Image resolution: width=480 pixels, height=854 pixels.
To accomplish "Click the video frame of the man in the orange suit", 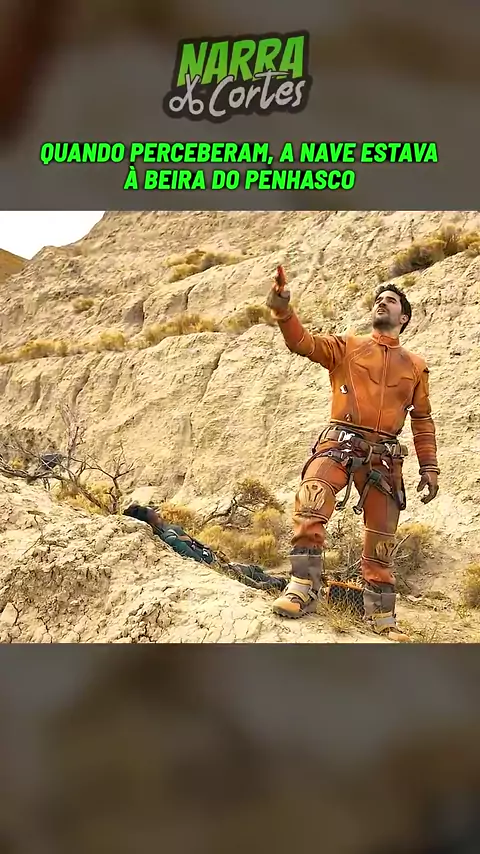I will pyautogui.click(x=240, y=427).
